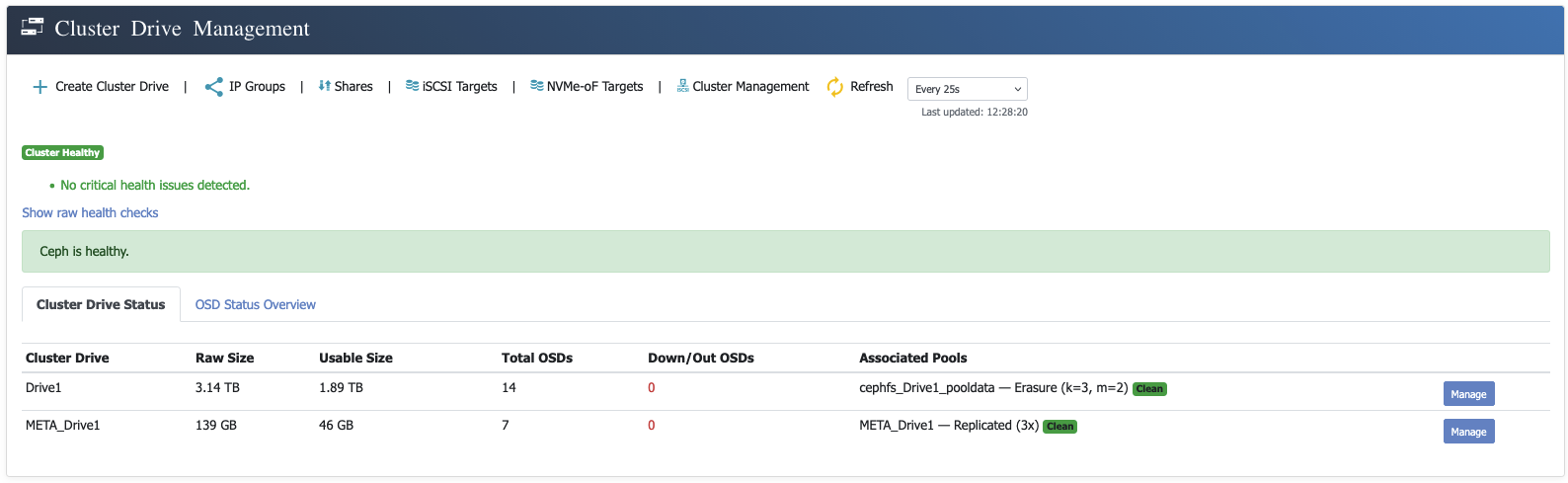Show raw health checks
Screen dimensions: 1568x483
[90, 212]
